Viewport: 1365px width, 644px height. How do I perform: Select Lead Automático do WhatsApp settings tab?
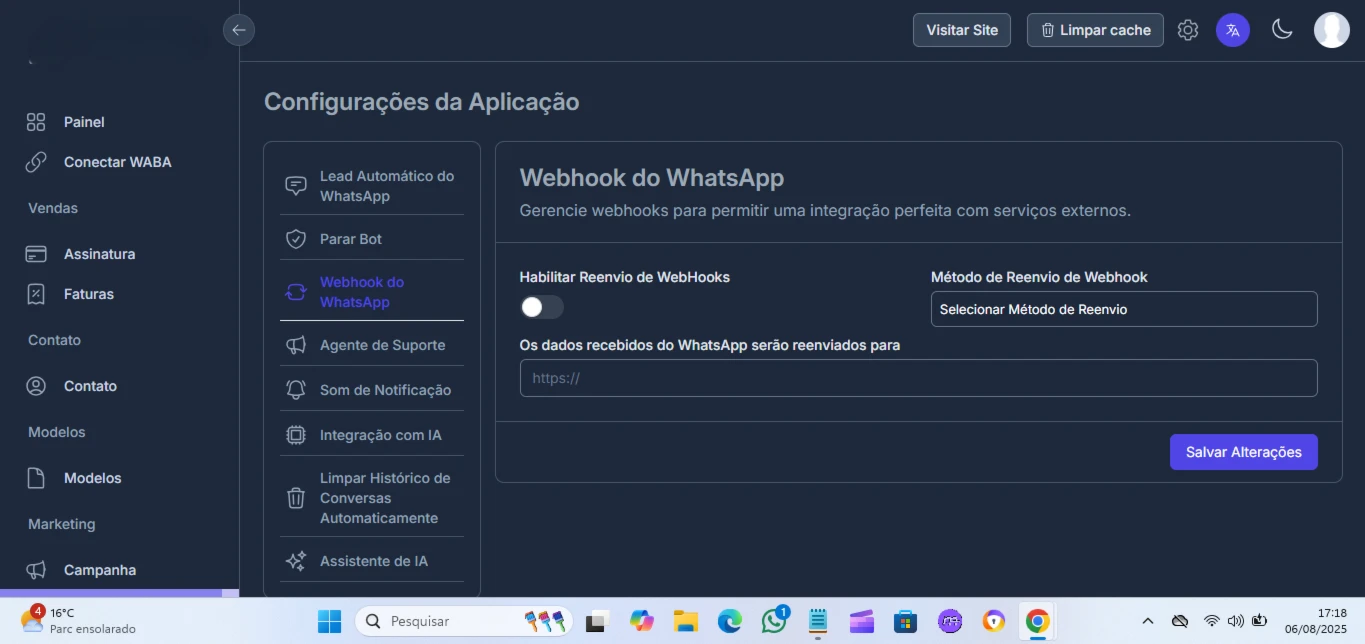tap(372, 186)
